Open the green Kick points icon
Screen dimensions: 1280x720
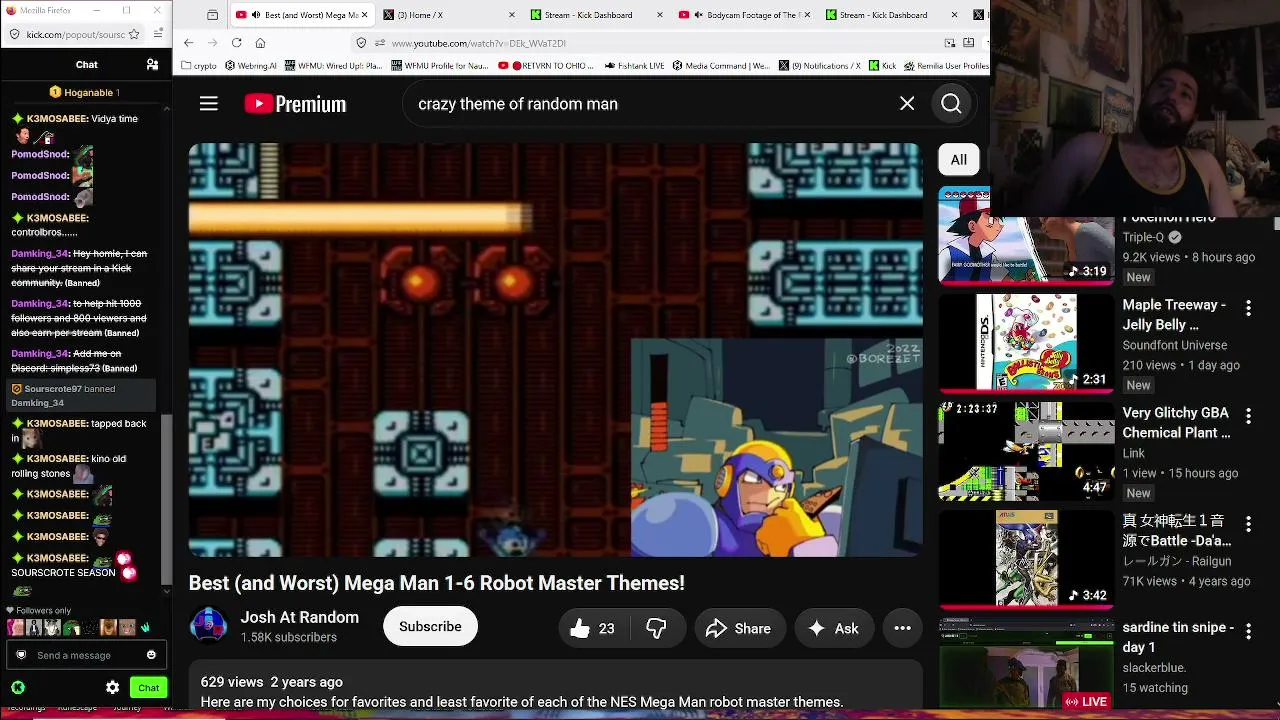coord(18,688)
